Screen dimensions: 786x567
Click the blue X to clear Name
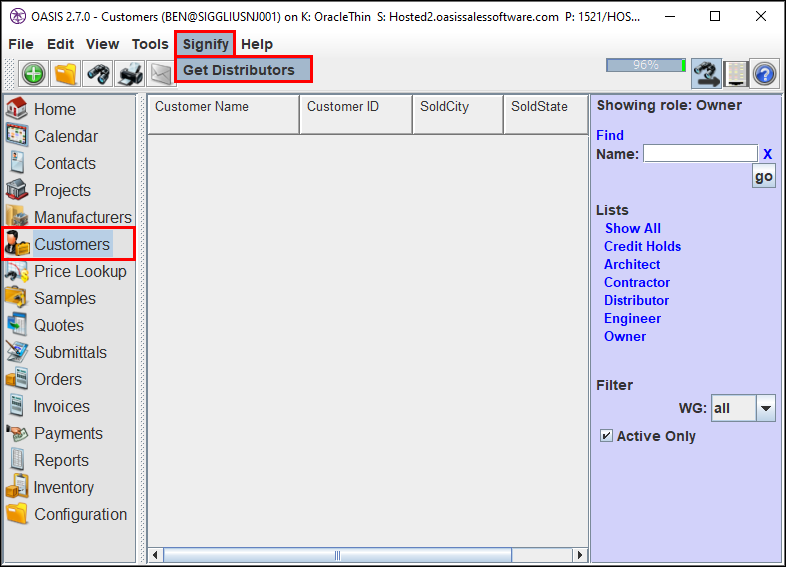tap(767, 154)
